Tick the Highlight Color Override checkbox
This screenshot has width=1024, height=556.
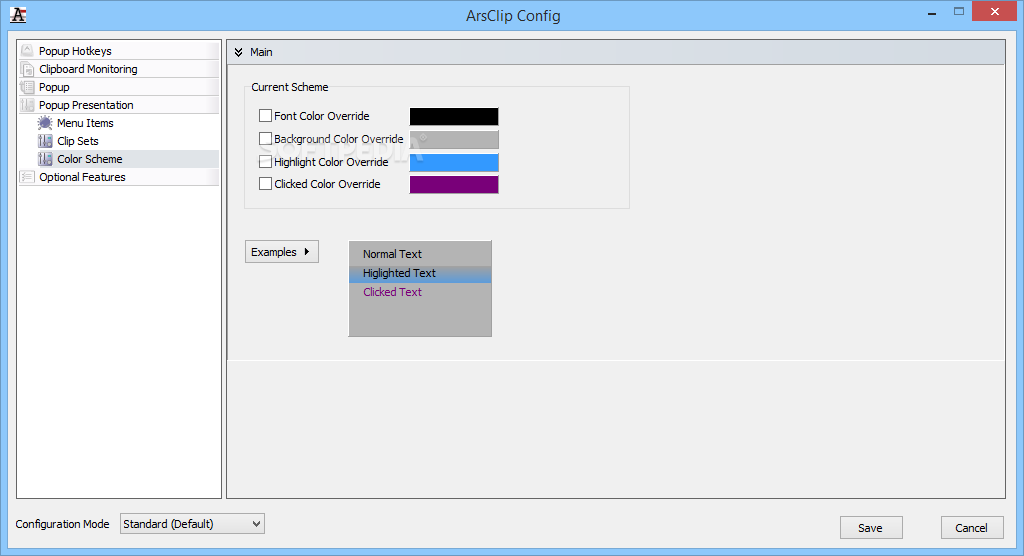(x=265, y=161)
